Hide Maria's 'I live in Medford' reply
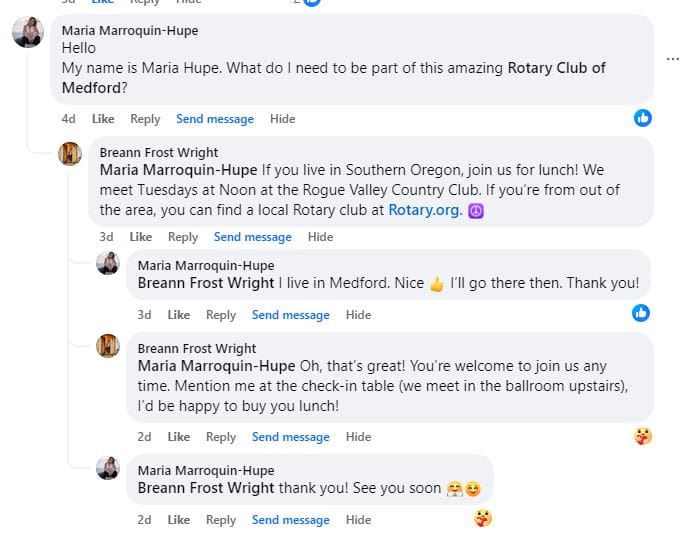The height and width of the screenshot is (547, 681). coord(358,315)
